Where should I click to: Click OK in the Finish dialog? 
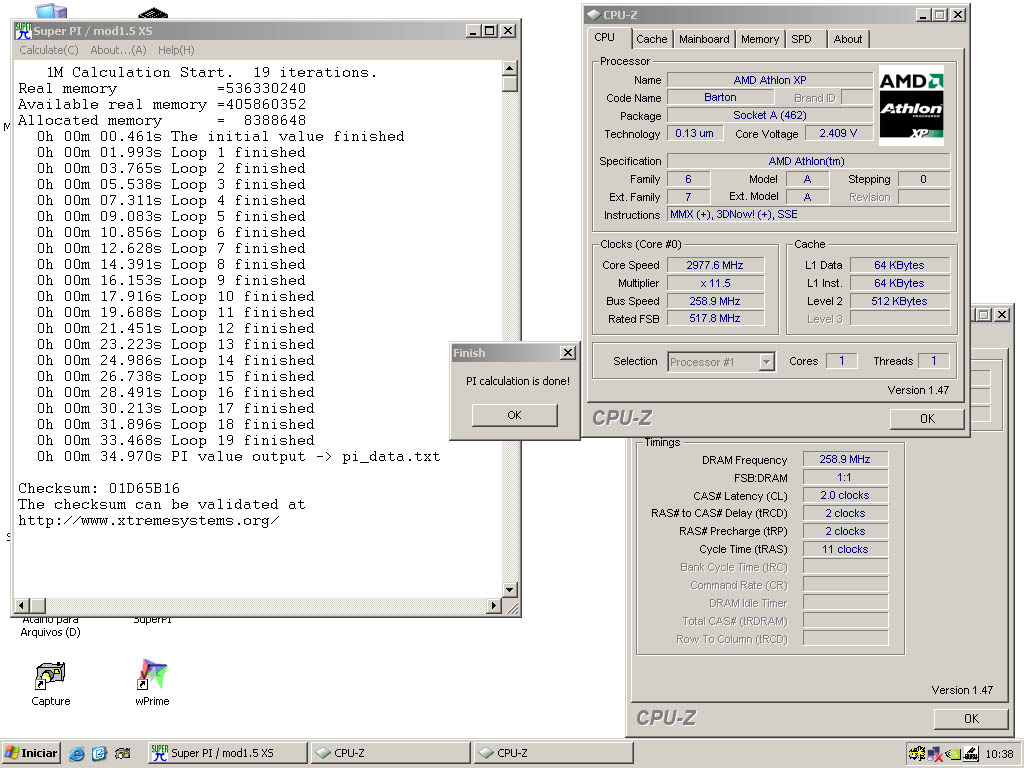[515, 415]
